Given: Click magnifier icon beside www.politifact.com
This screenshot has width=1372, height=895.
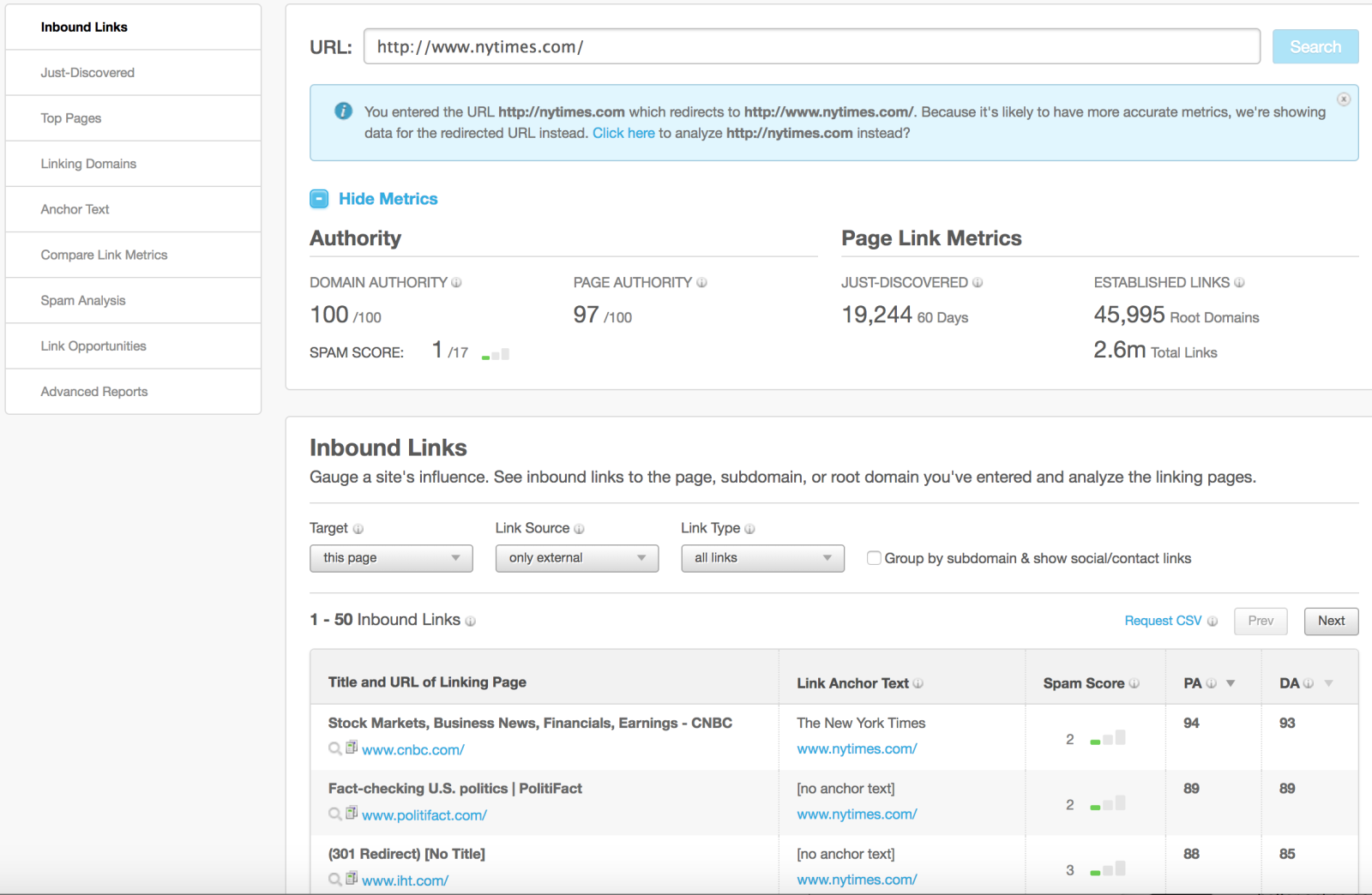Looking at the screenshot, I should tap(335, 814).
